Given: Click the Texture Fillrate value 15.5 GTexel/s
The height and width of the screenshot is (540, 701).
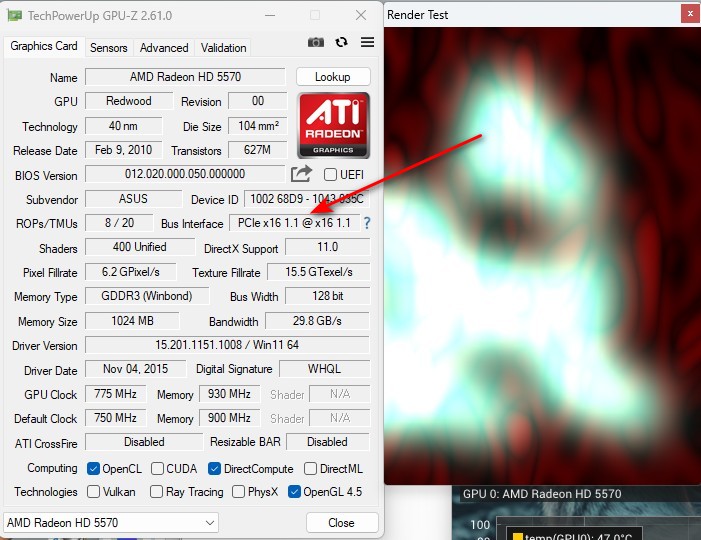Looking at the screenshot, I should click(x=319, y=272).
